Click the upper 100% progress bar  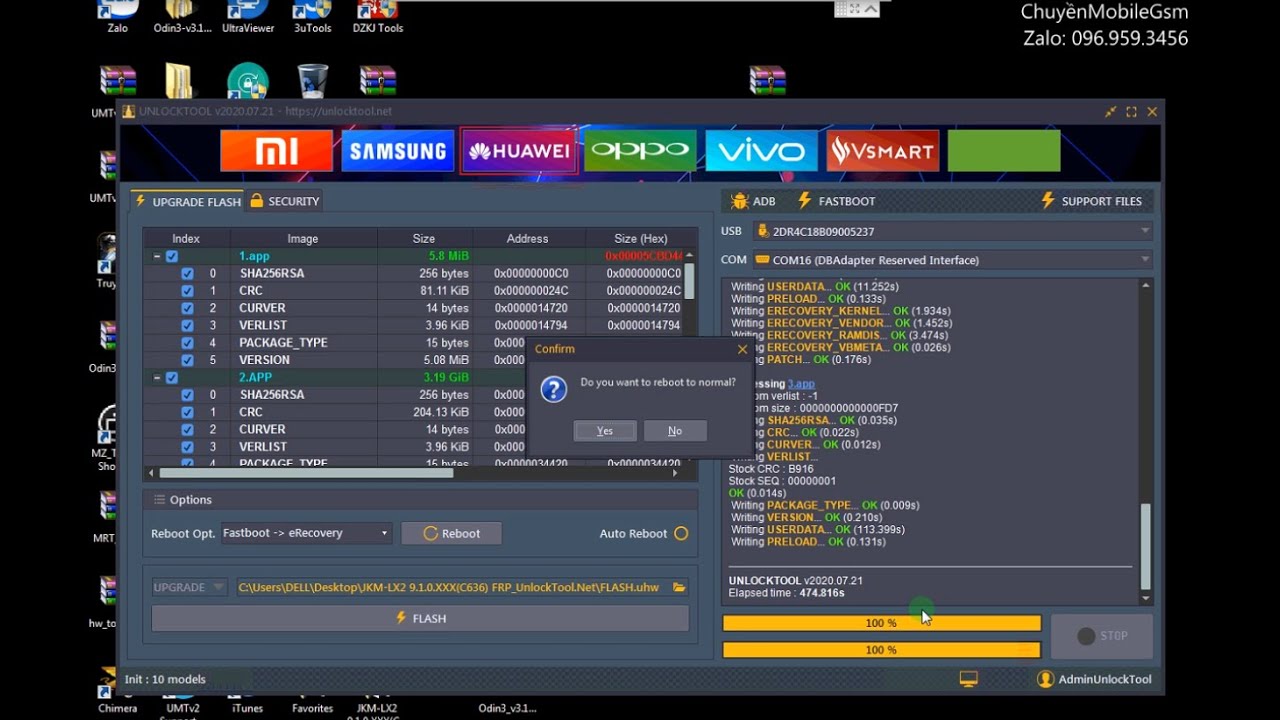(x=881, y=623)
